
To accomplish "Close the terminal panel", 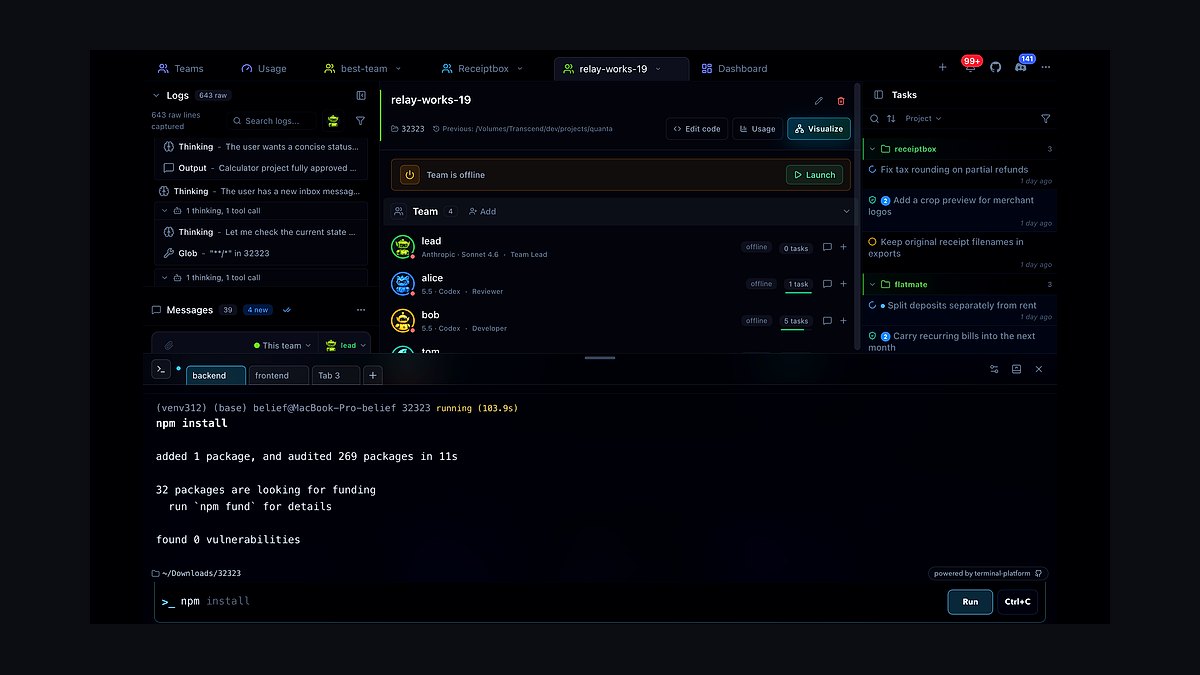I will 1039,369.
